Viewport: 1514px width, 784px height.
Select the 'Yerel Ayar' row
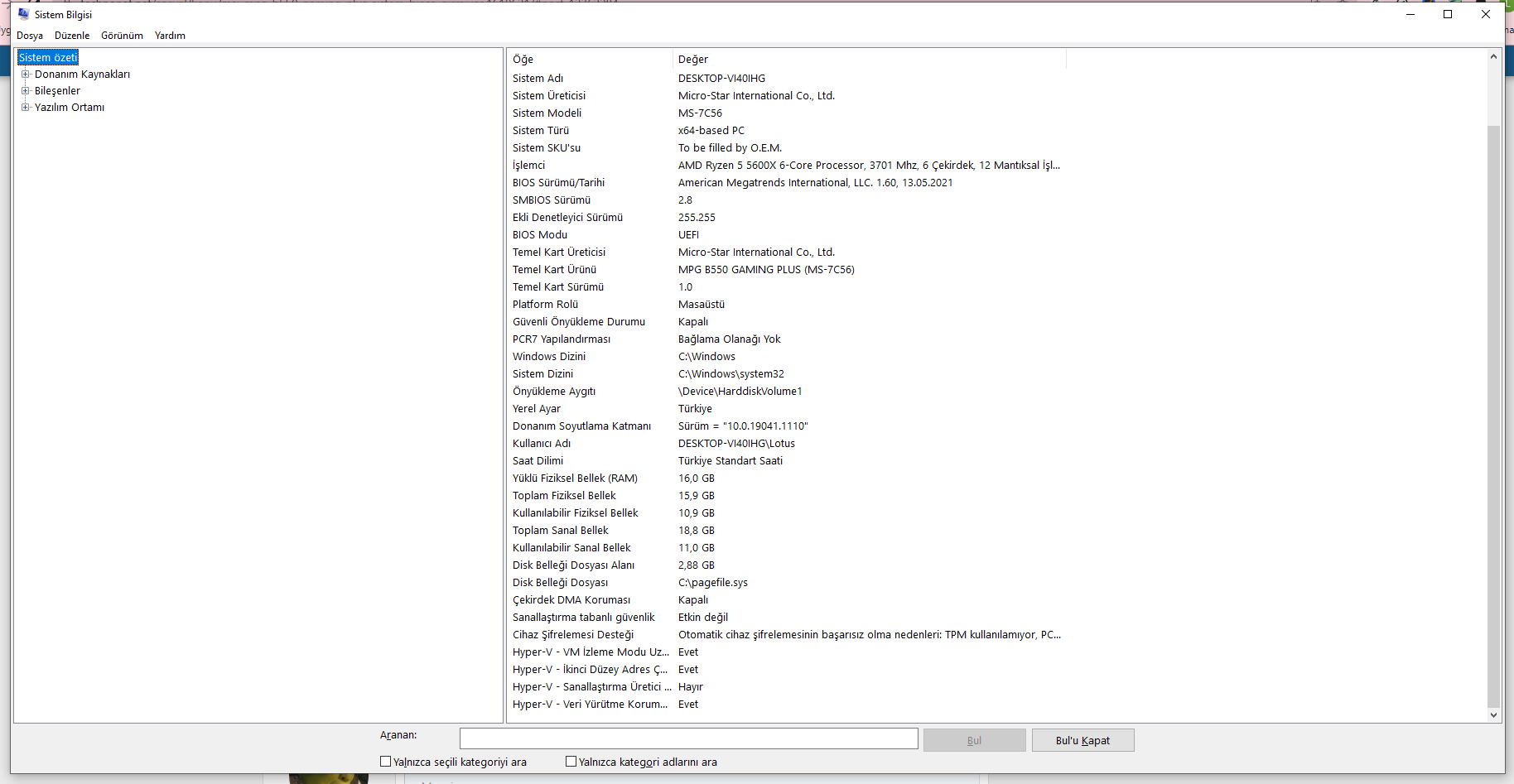pos(787,409)
